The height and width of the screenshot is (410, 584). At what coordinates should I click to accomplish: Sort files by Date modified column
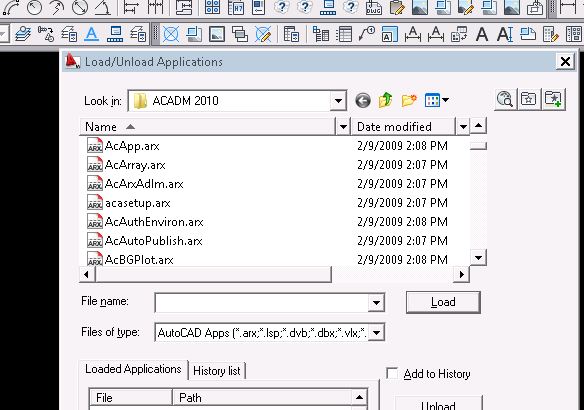(394, 127)
